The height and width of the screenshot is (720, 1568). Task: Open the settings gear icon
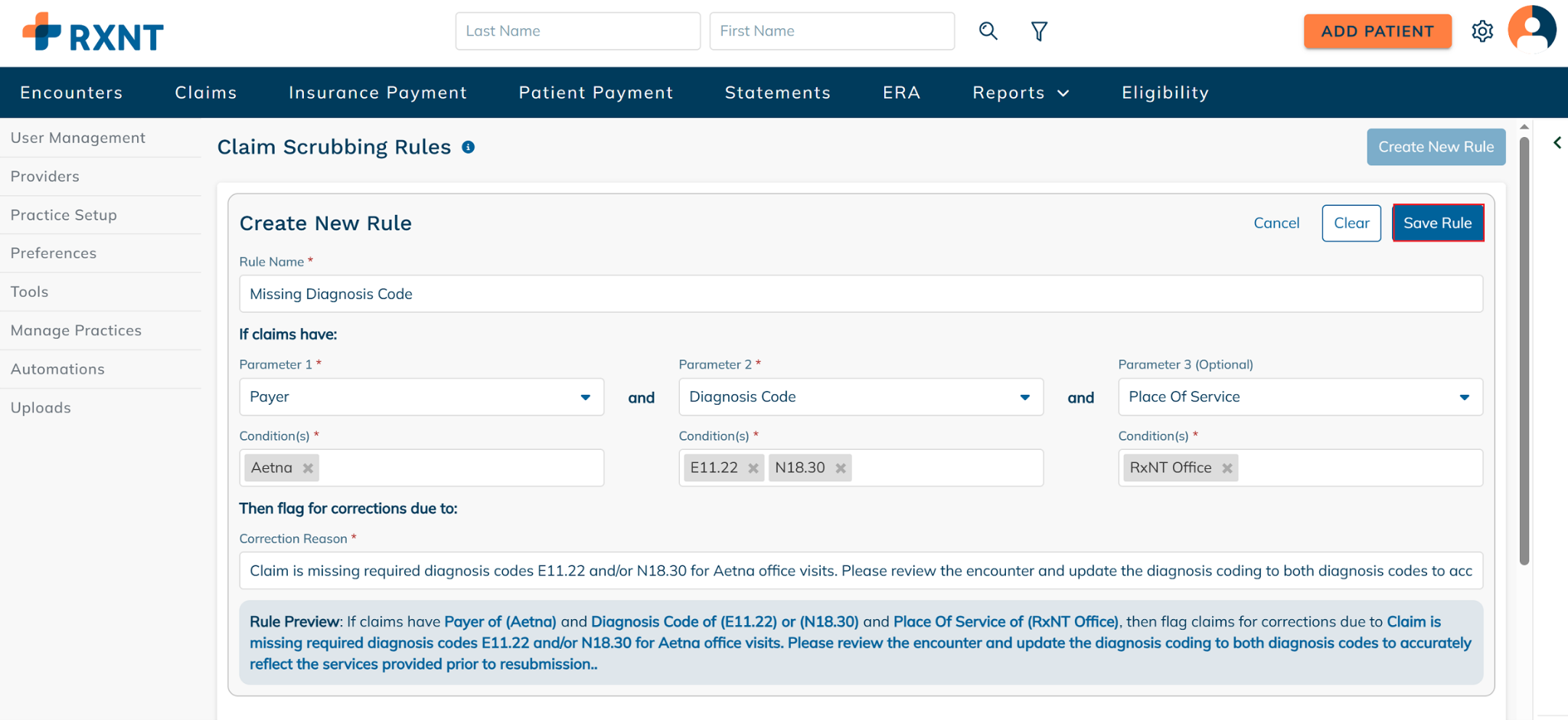[1482, 31]
